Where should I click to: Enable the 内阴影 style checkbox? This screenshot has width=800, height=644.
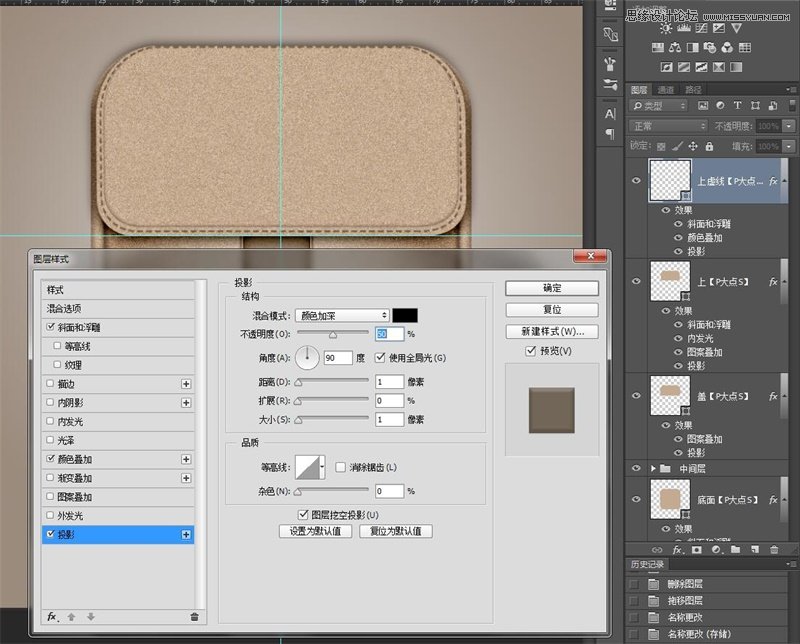click(50, 402)
